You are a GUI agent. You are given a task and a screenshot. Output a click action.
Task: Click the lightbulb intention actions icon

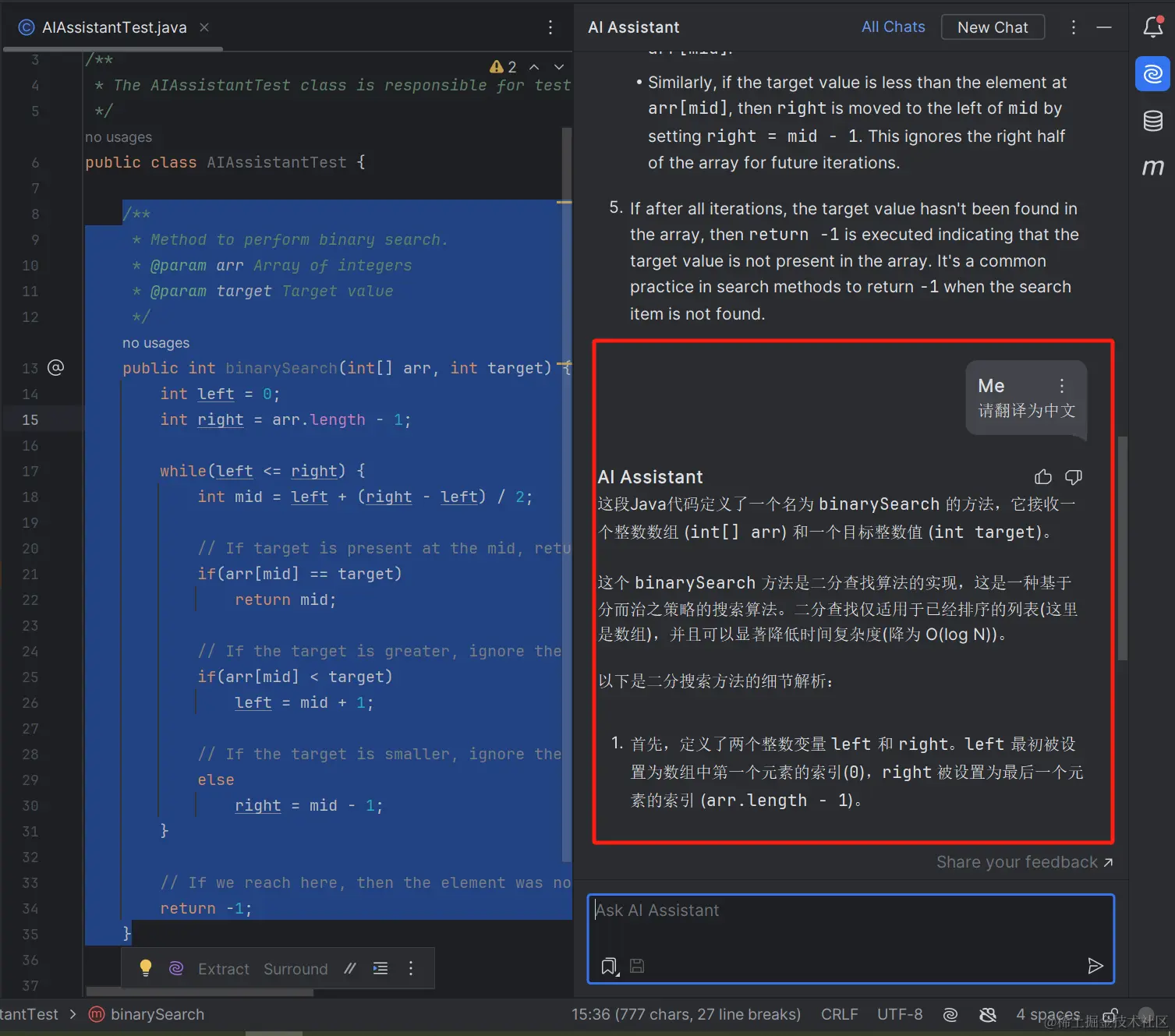(x=145, y=968)
